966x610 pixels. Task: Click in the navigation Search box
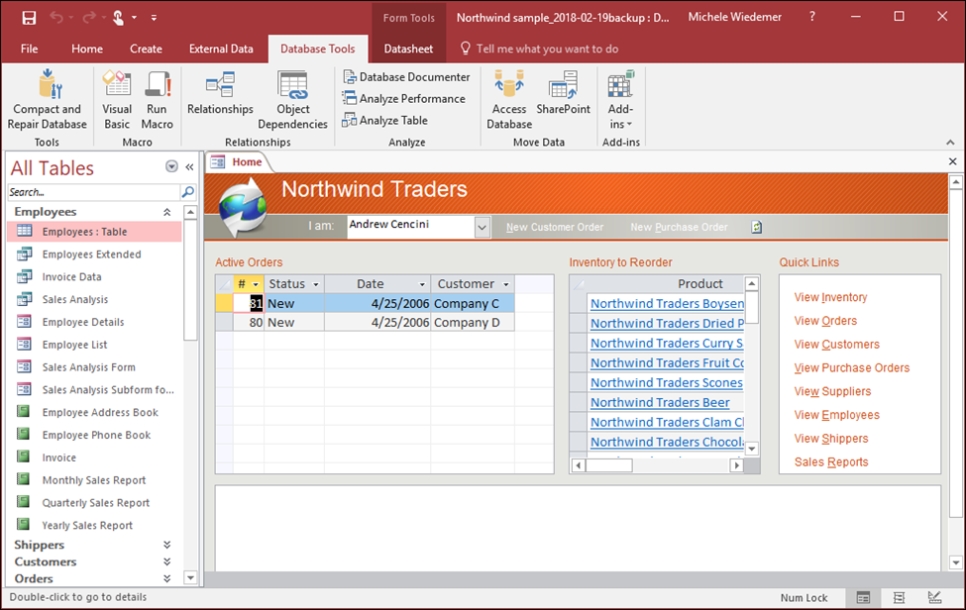(x=94, y=192)
